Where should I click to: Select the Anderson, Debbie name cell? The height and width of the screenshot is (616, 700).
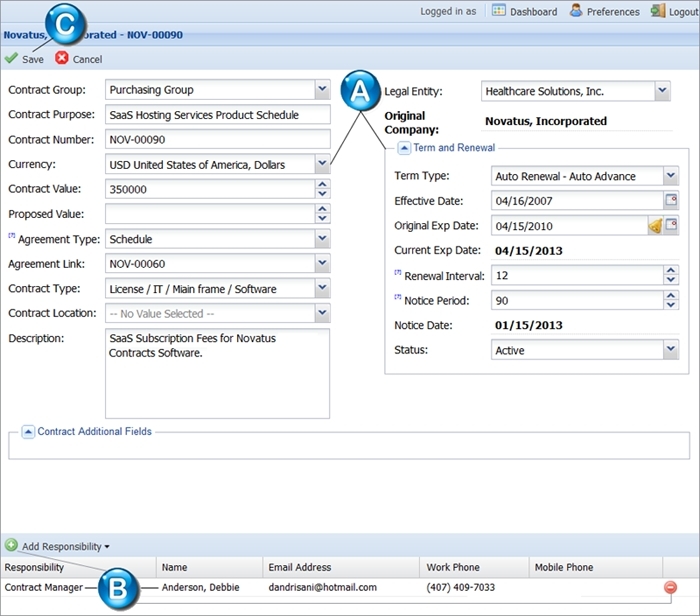200,587
